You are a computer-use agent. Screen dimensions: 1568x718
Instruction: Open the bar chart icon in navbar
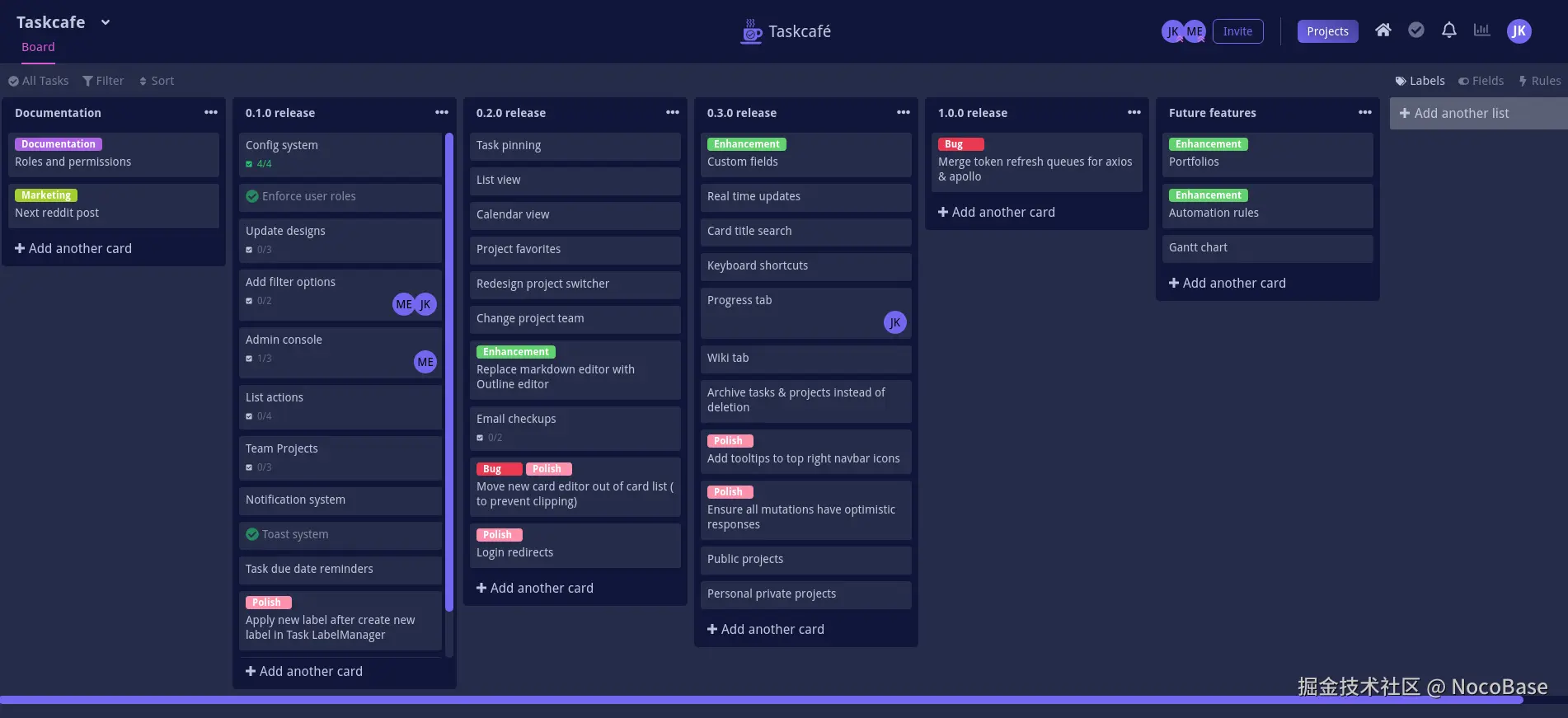tap(1481, 31)
